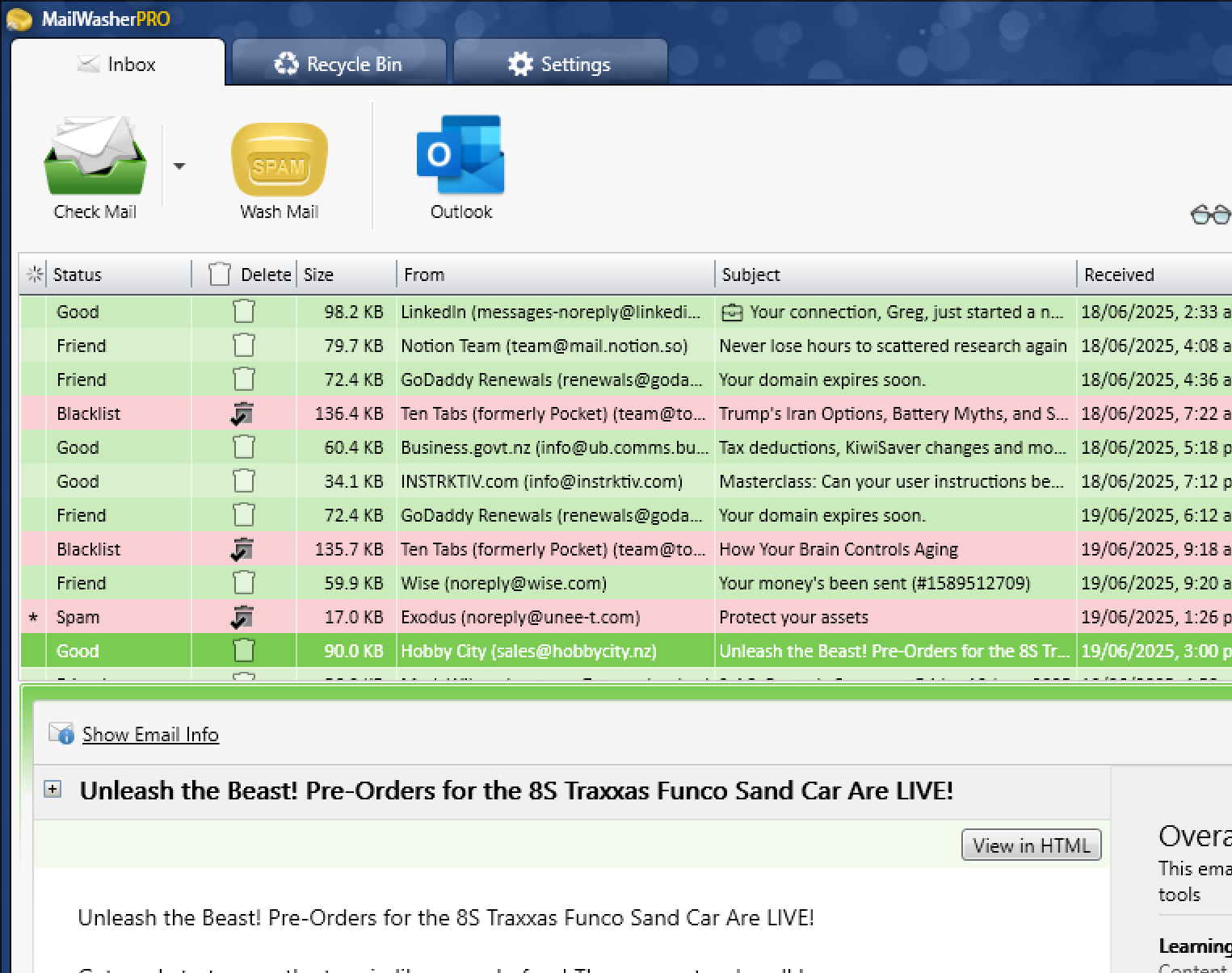Image resolution: width=1232 pixels, height=973 pixels.
Task: Select 'Your money's been sent' subject
Action: pos(895,583)
